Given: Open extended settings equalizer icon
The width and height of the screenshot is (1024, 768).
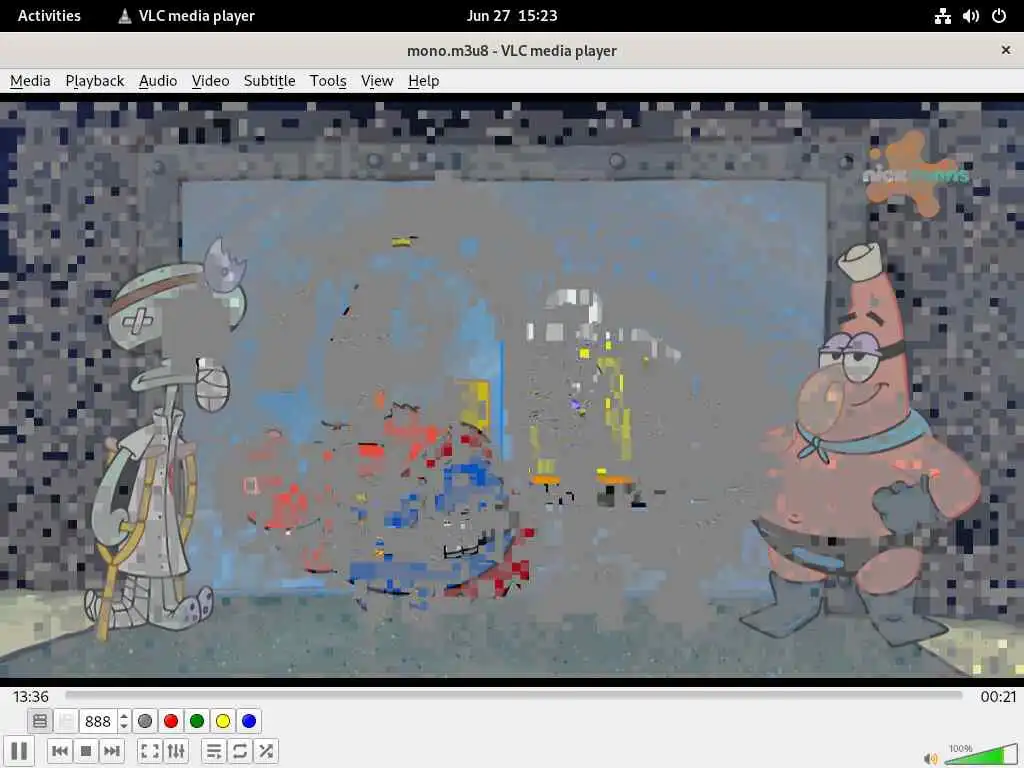Looking at the screenshot, I should (x=176, y=751).
